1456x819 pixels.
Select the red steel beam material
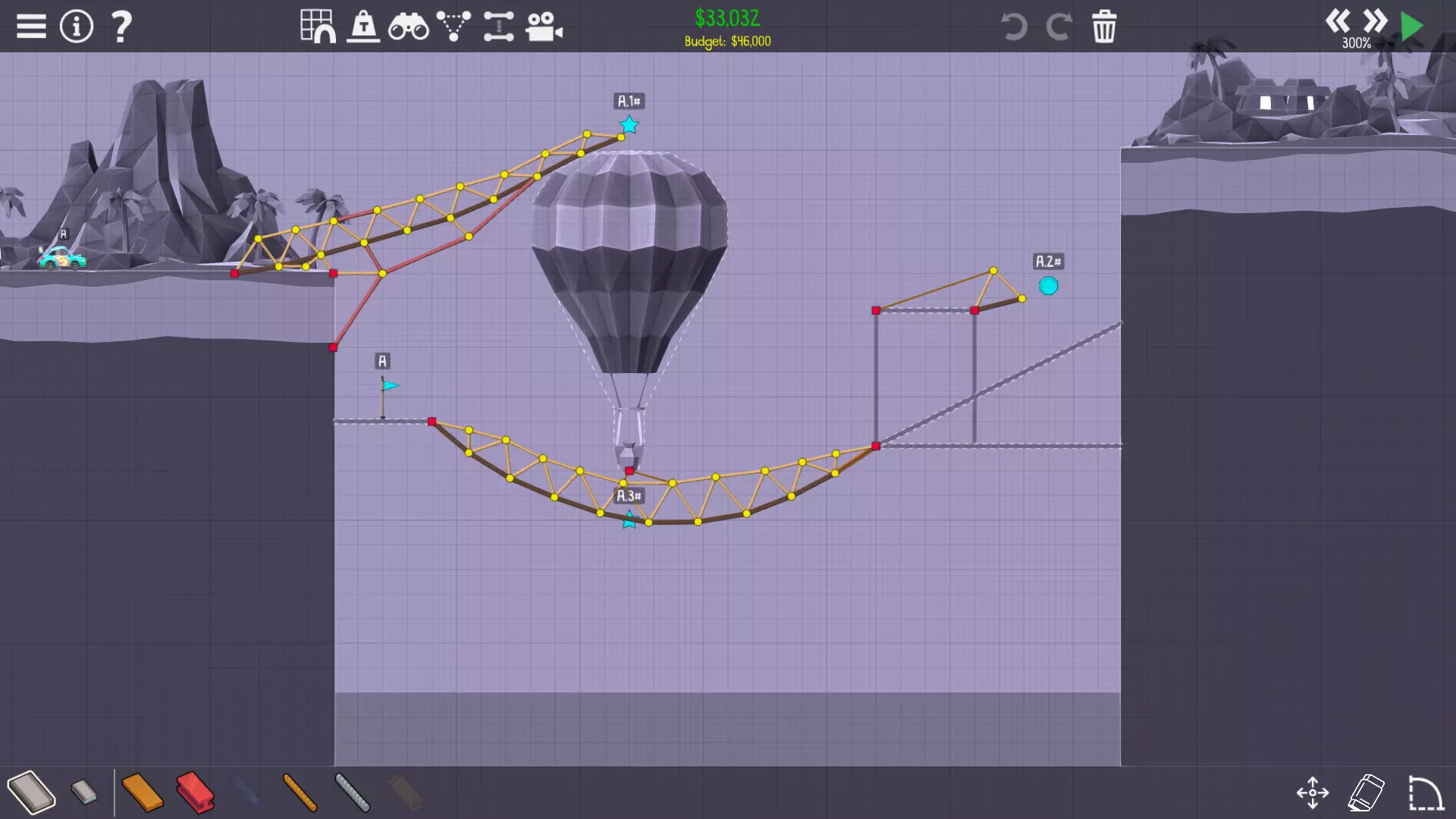click(195, 792)
